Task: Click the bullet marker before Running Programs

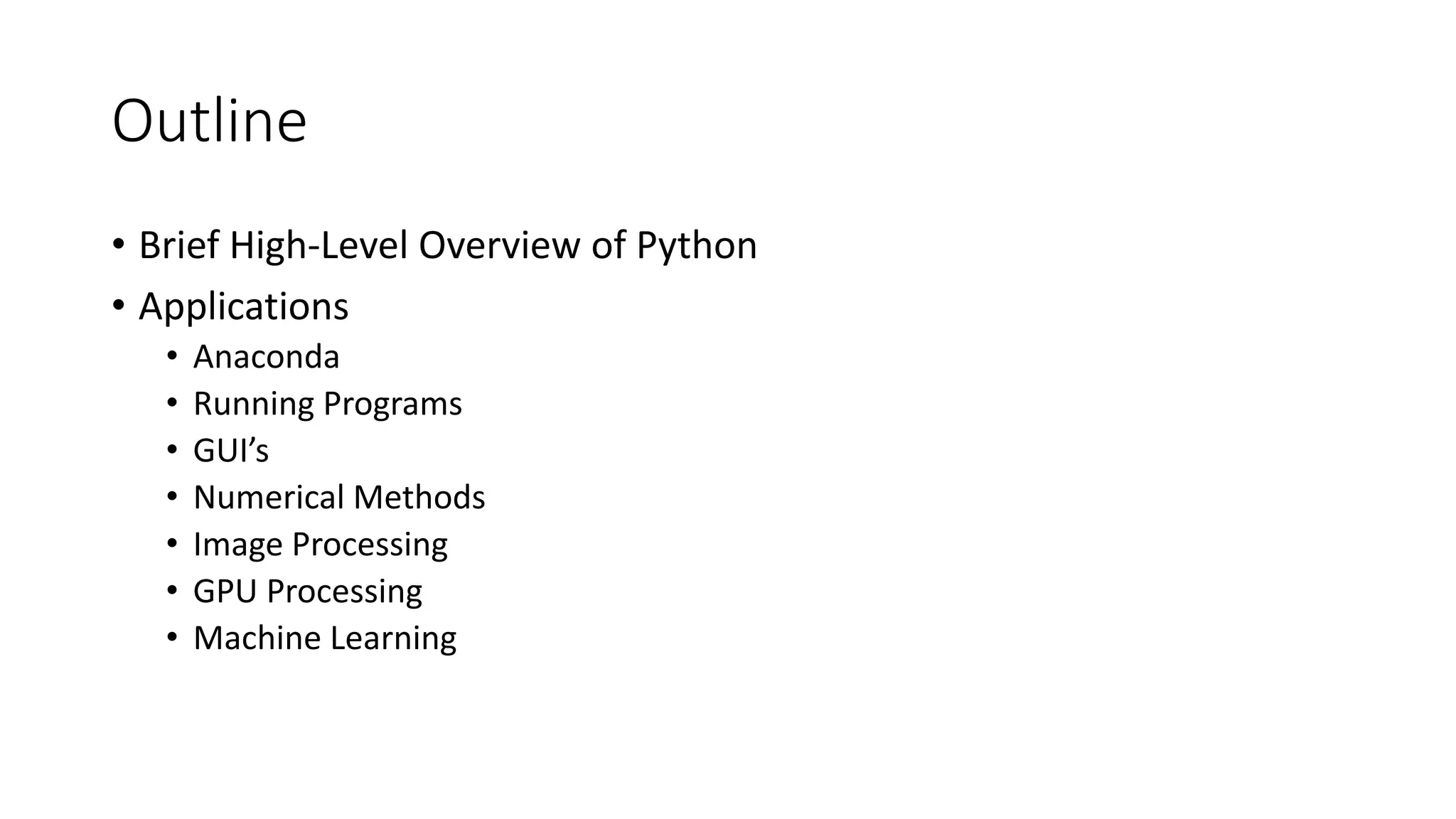Action: click(x=172, y=402)
